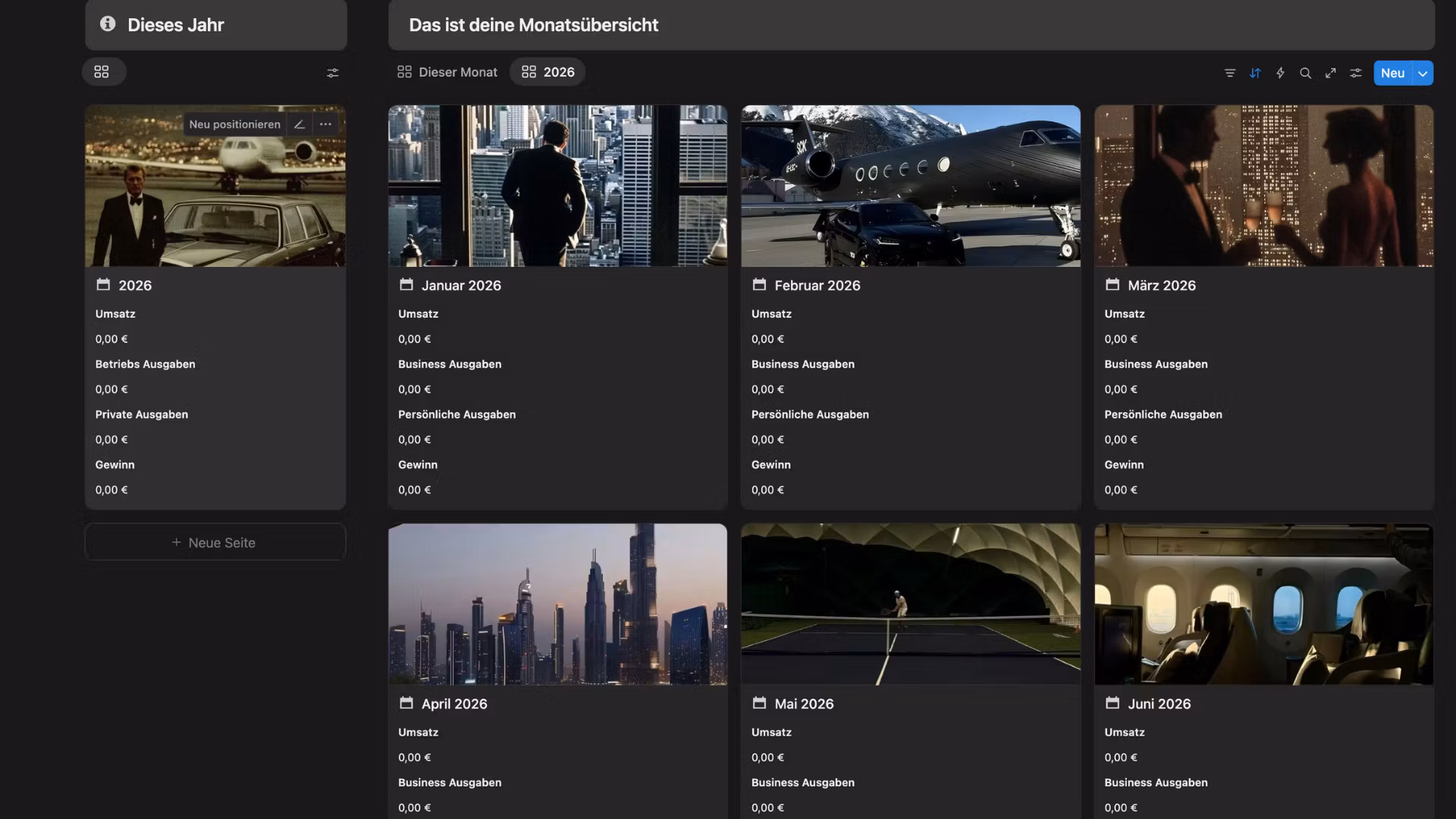Open the Mai 2026 tennis court card
The image size is (1456, 819).
[910, 604]
